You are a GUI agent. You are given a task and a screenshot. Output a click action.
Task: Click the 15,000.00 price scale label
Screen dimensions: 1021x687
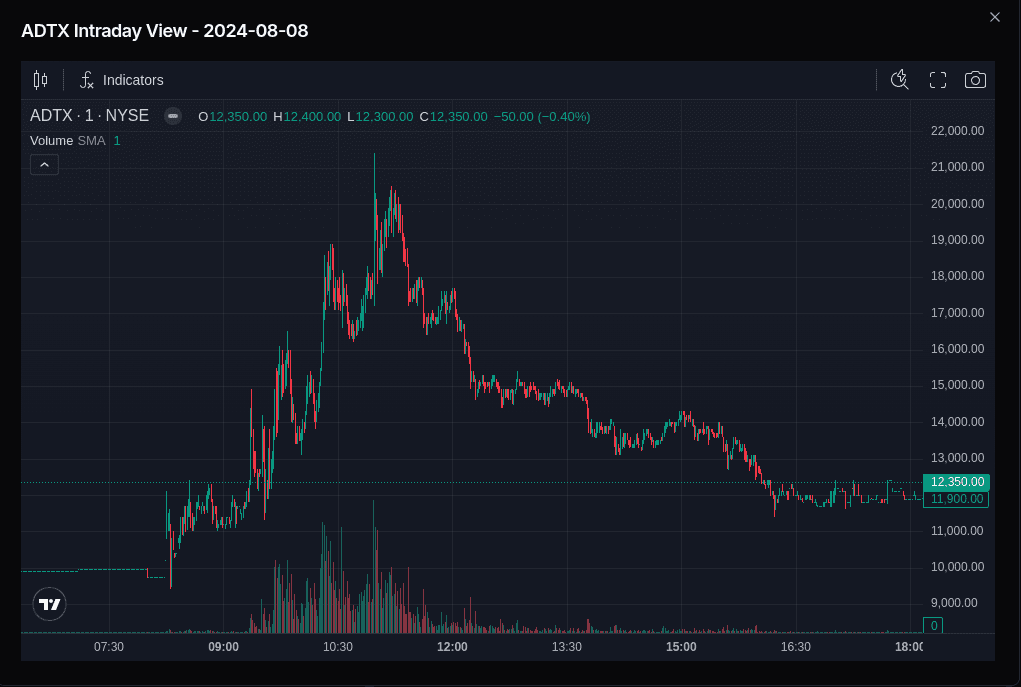[957, 385]
